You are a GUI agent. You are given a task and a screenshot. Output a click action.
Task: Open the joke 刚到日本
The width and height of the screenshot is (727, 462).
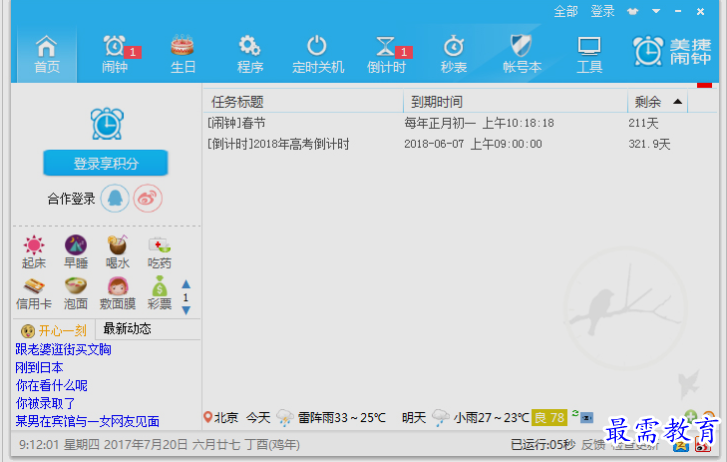coord(39,367)
